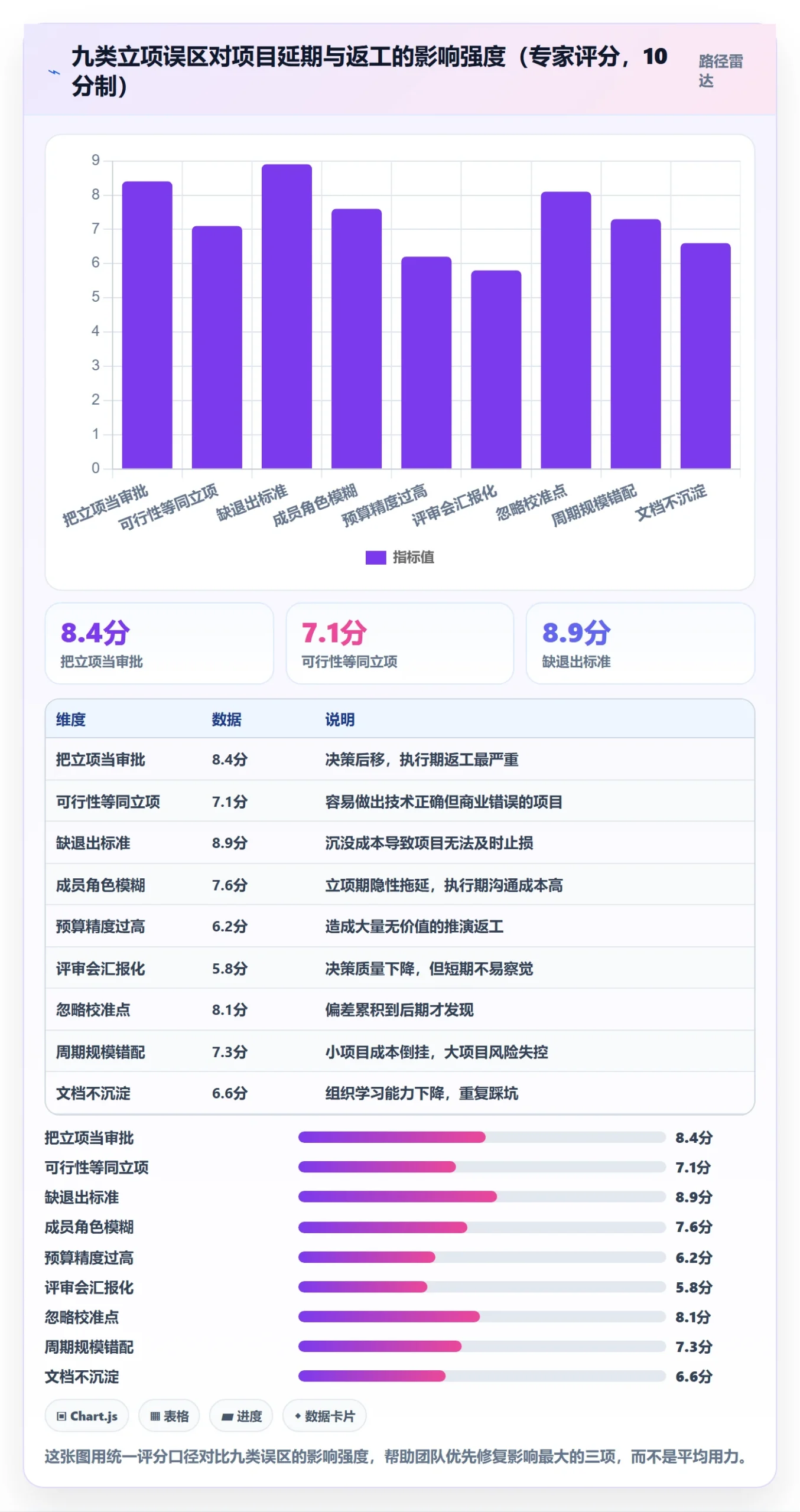
Task: Select table text 容易做出技术正确但商业错误的项目
Action: pyautogui.click(x=443, y=801)
